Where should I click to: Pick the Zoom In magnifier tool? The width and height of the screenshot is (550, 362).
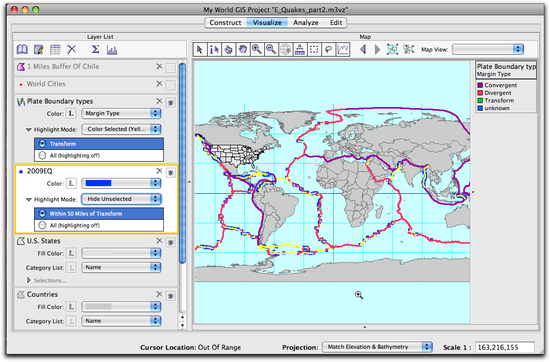pos(257,49)
